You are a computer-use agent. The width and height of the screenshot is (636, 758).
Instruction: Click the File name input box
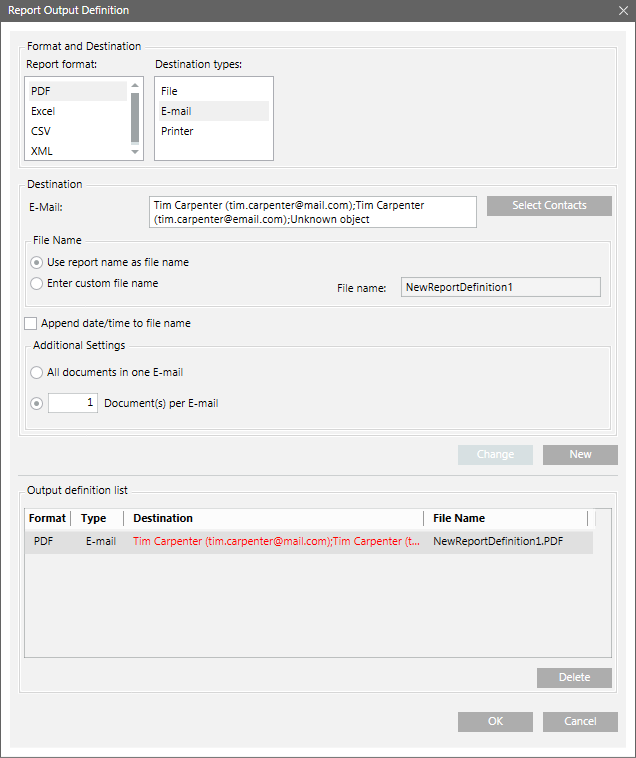point(500,287)
